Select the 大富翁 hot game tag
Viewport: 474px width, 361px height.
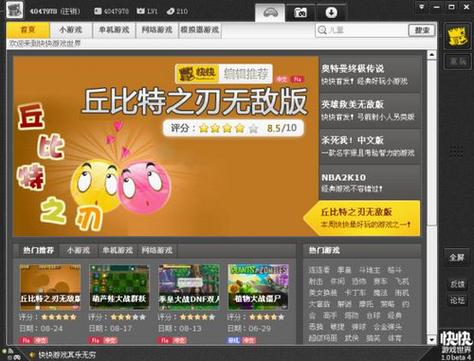319,304
